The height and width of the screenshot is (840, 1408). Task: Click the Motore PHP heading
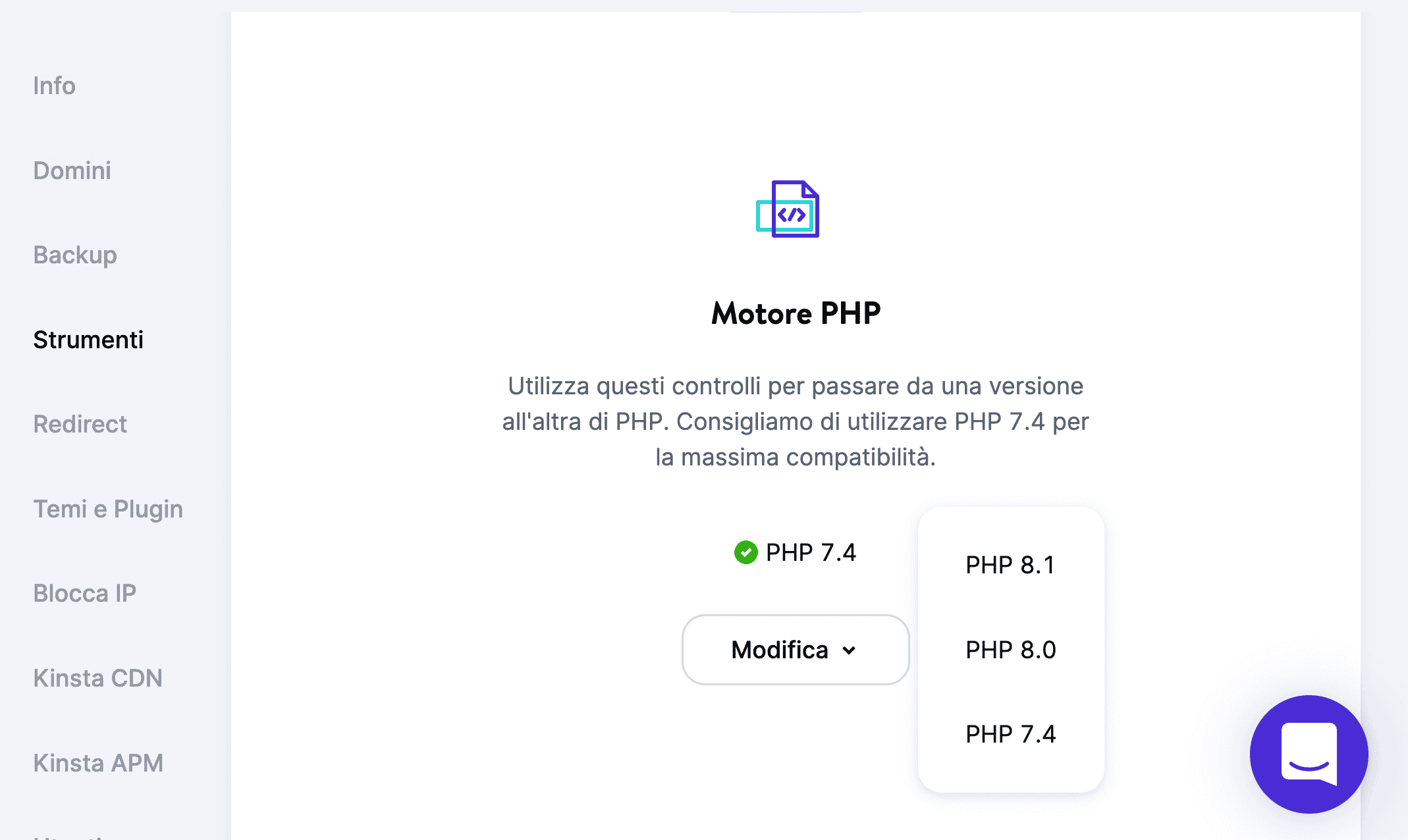click(796, 313)
